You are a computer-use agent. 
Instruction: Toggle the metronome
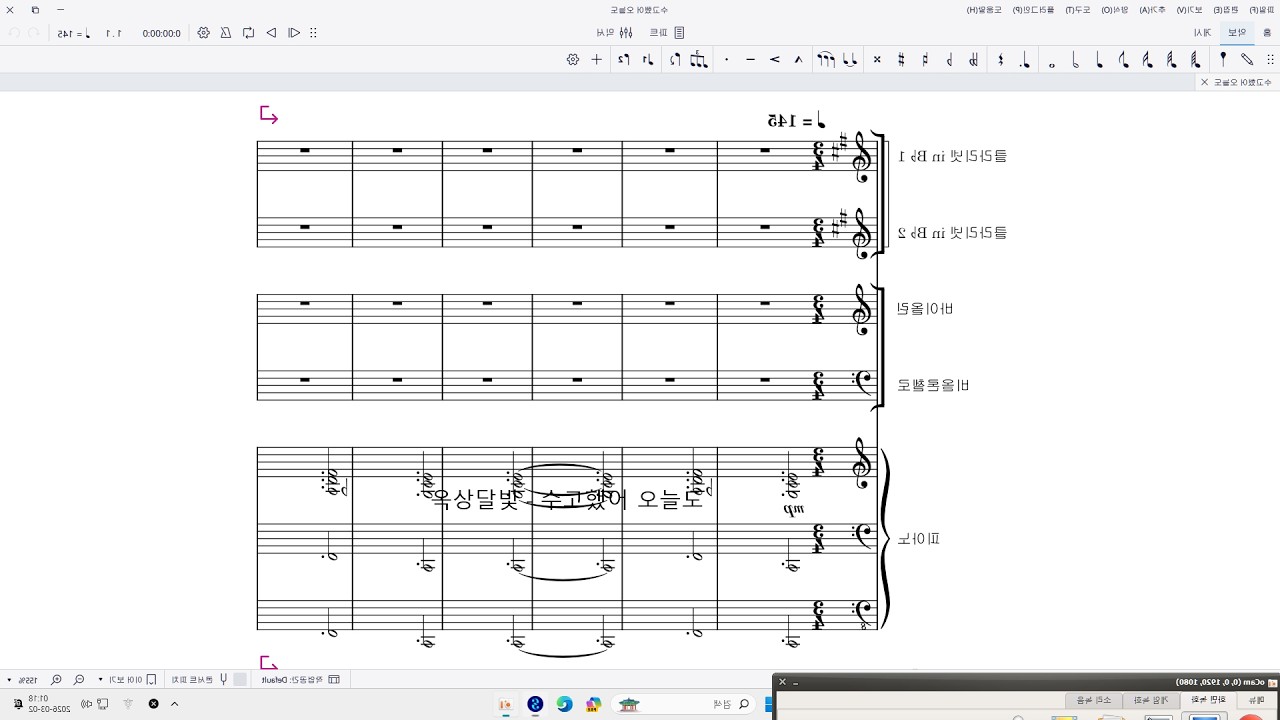tap(226, 33)
